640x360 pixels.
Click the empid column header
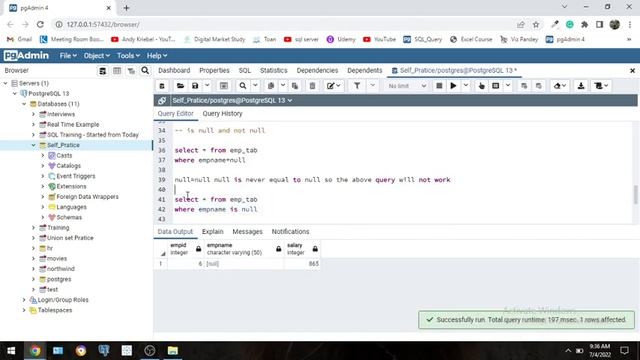185,249
